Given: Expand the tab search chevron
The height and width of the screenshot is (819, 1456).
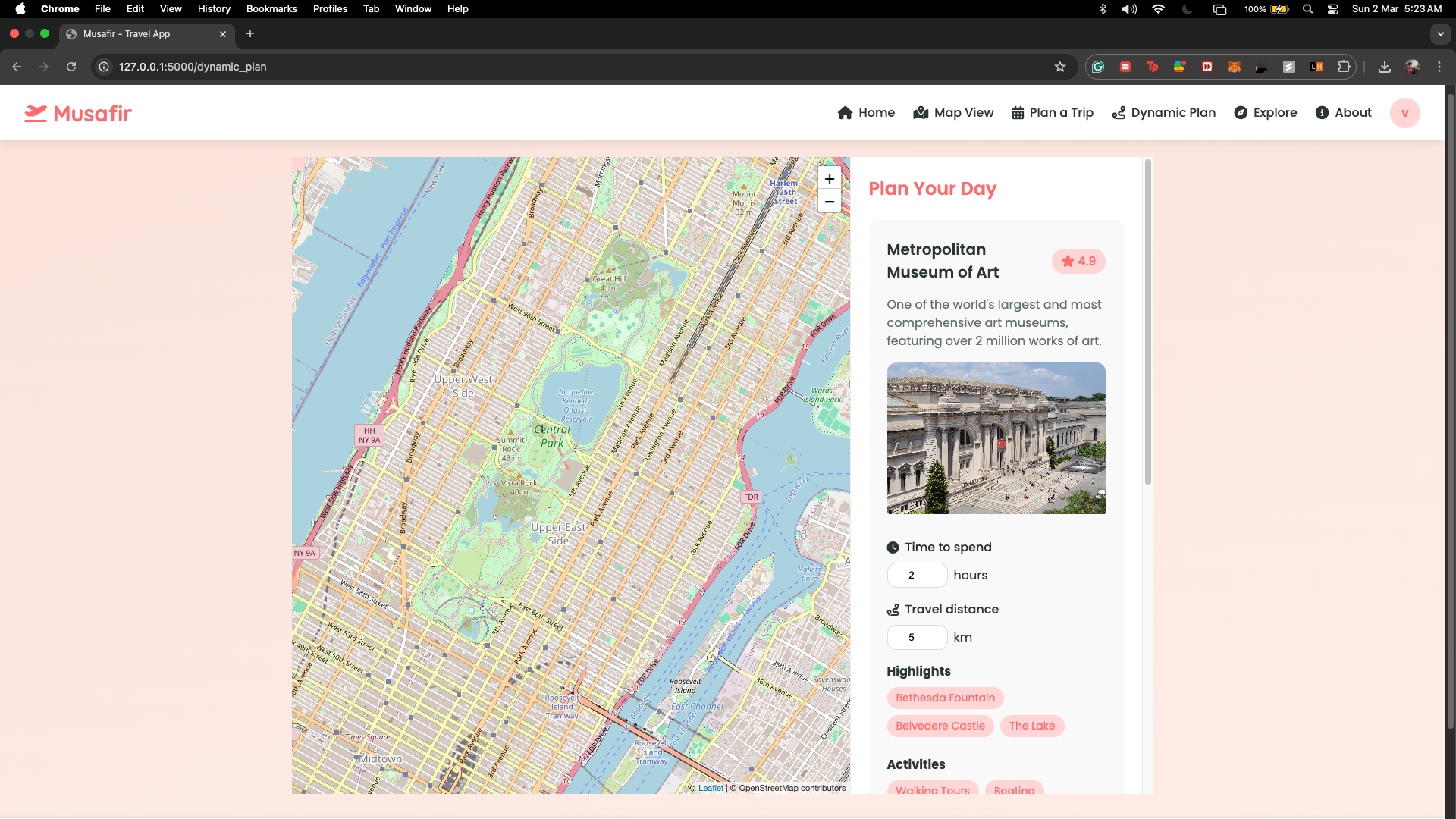Looking at the screenshot, I should coord(1441,34).
